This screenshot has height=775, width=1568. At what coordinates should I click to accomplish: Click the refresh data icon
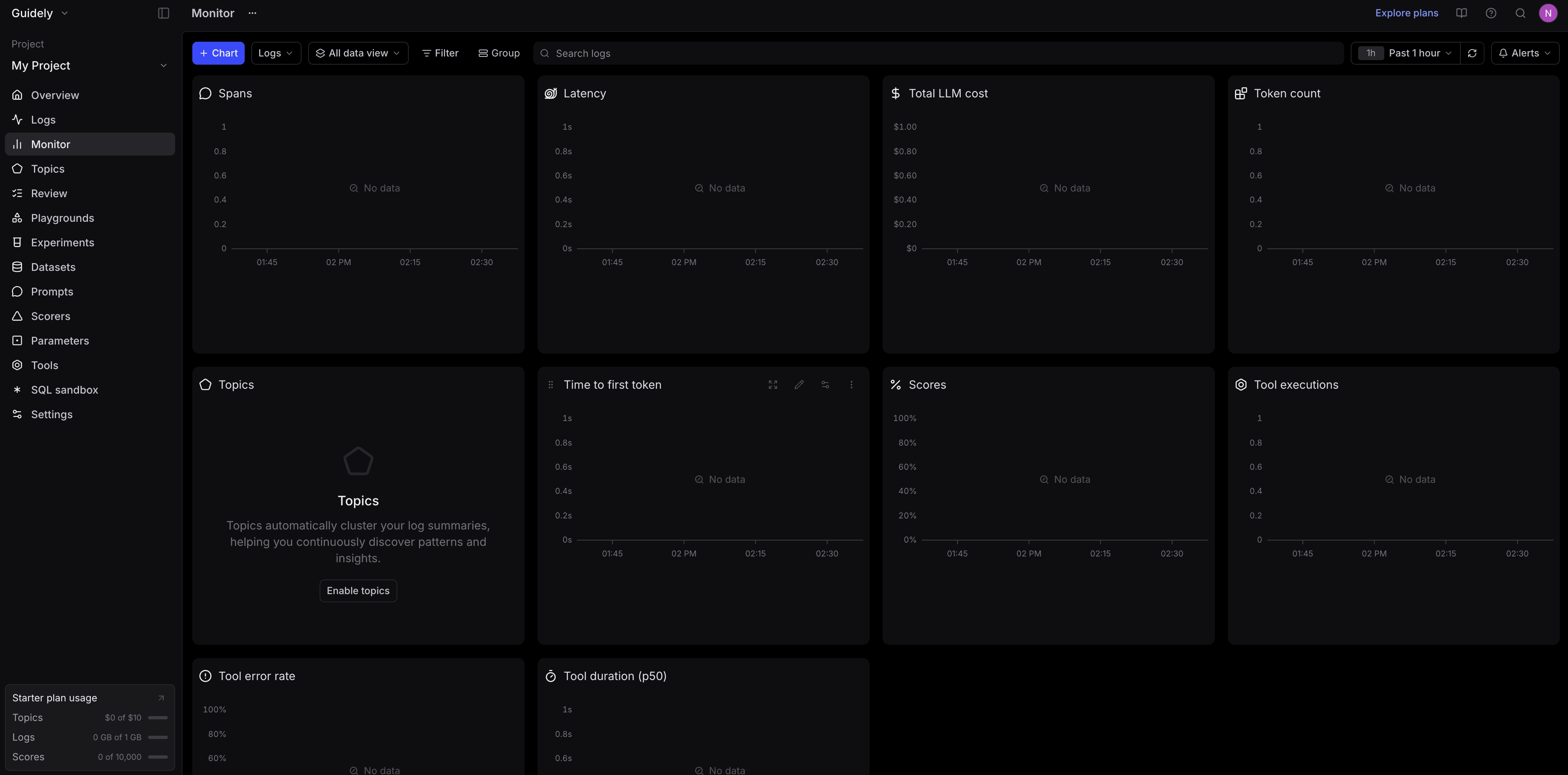coord(1472,53)
